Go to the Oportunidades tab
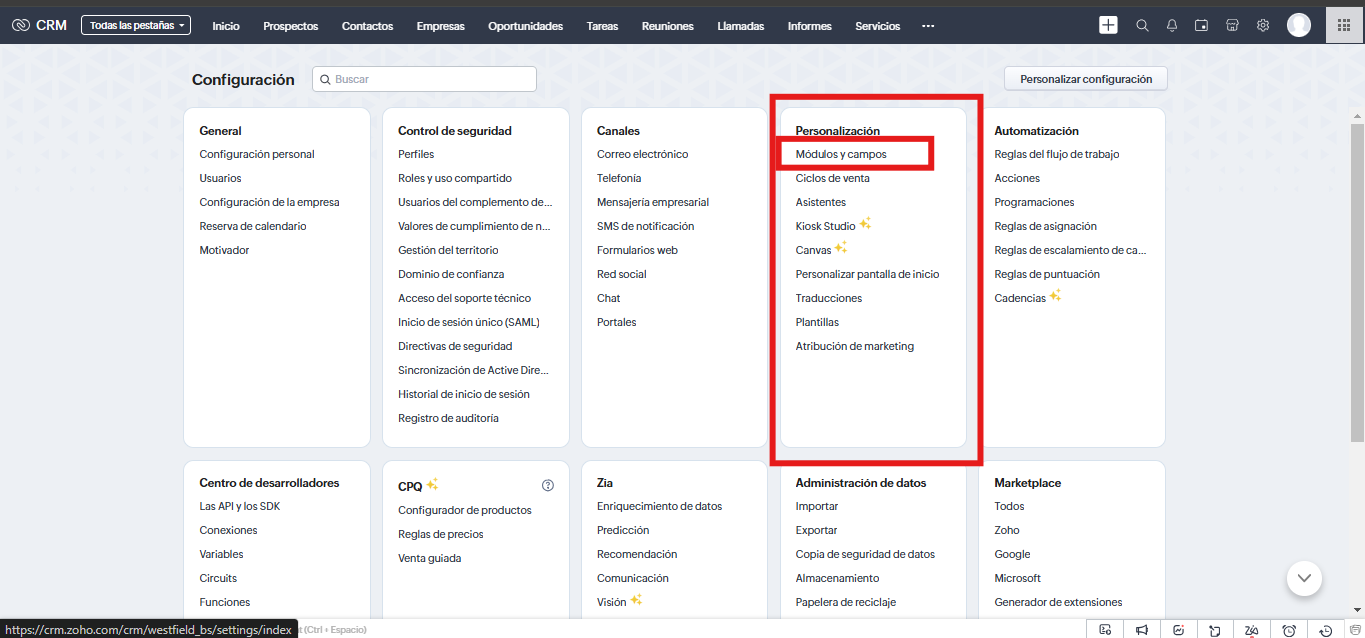The width and height of the screenshot is (1365, 638). point(525,26)
